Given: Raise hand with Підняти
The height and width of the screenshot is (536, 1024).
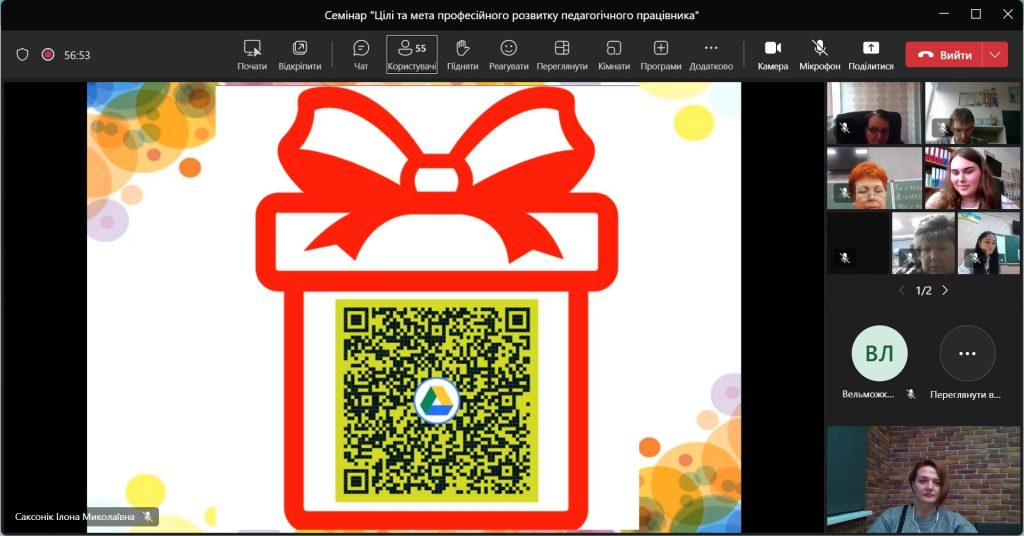Looking at the screenshot, I should 462,55.
